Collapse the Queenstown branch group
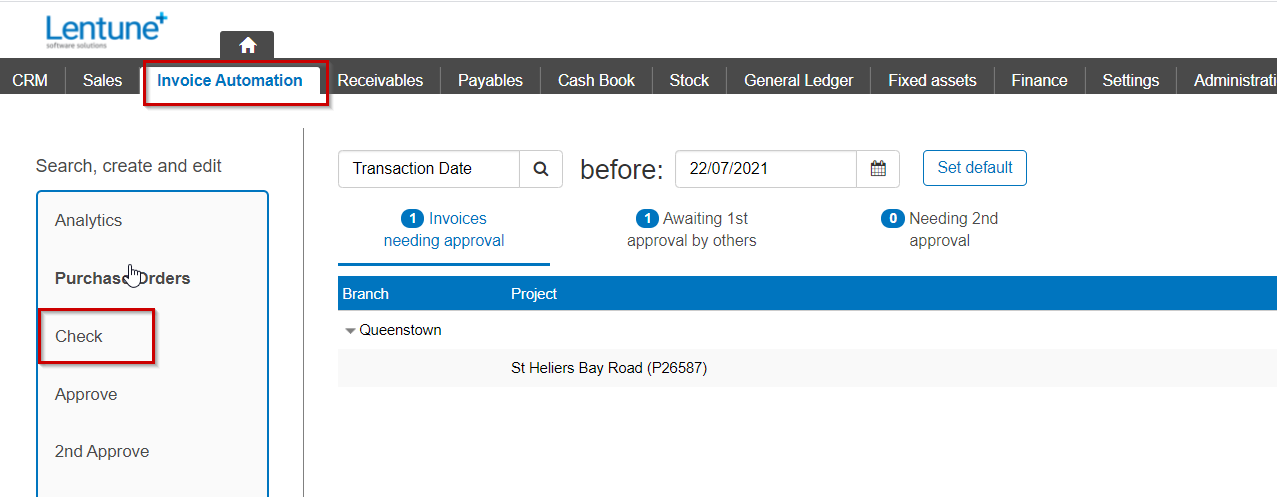Image resolution: width=1277 pixels, height=497 pixels. 350,331
